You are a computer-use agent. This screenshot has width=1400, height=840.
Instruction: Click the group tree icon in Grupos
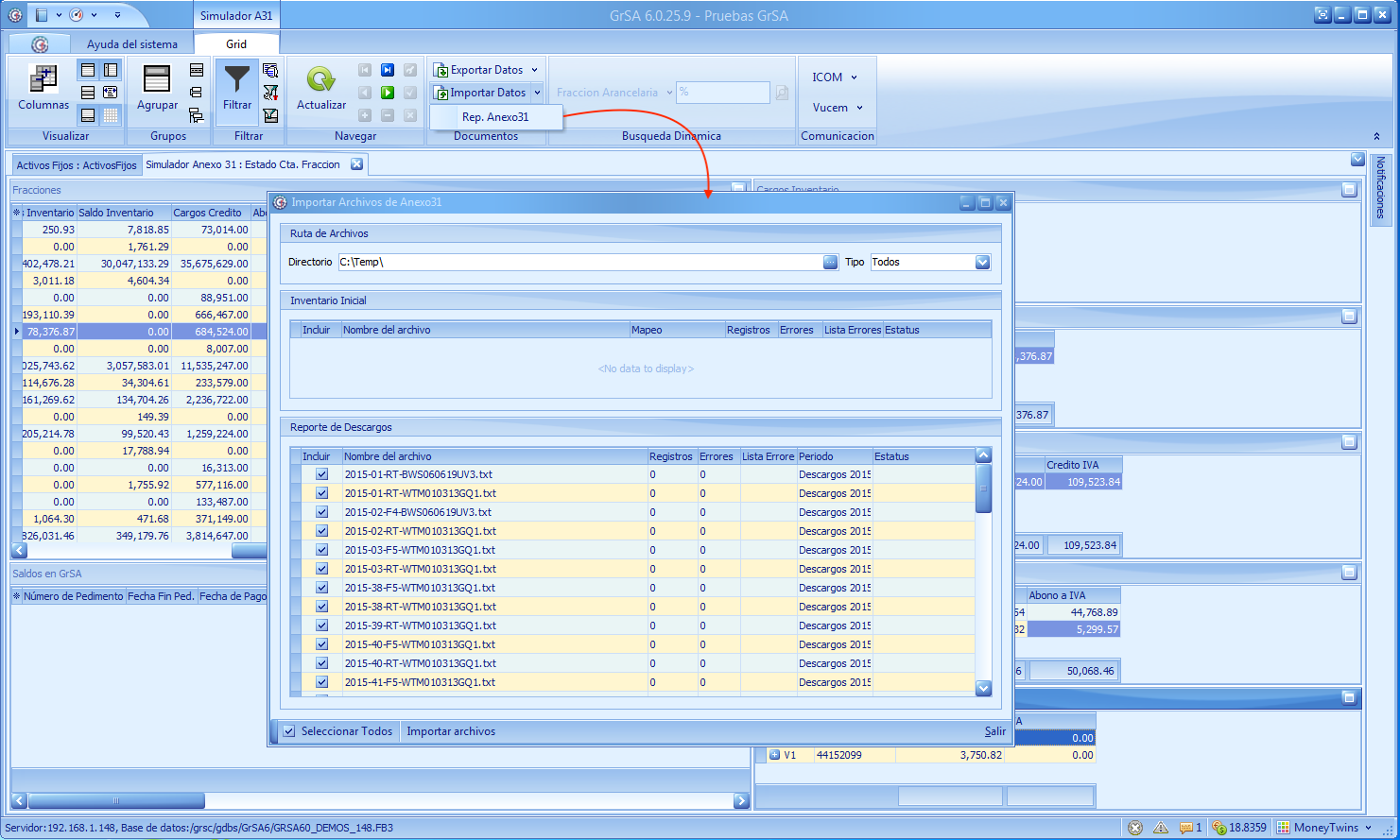click(197, 115)
